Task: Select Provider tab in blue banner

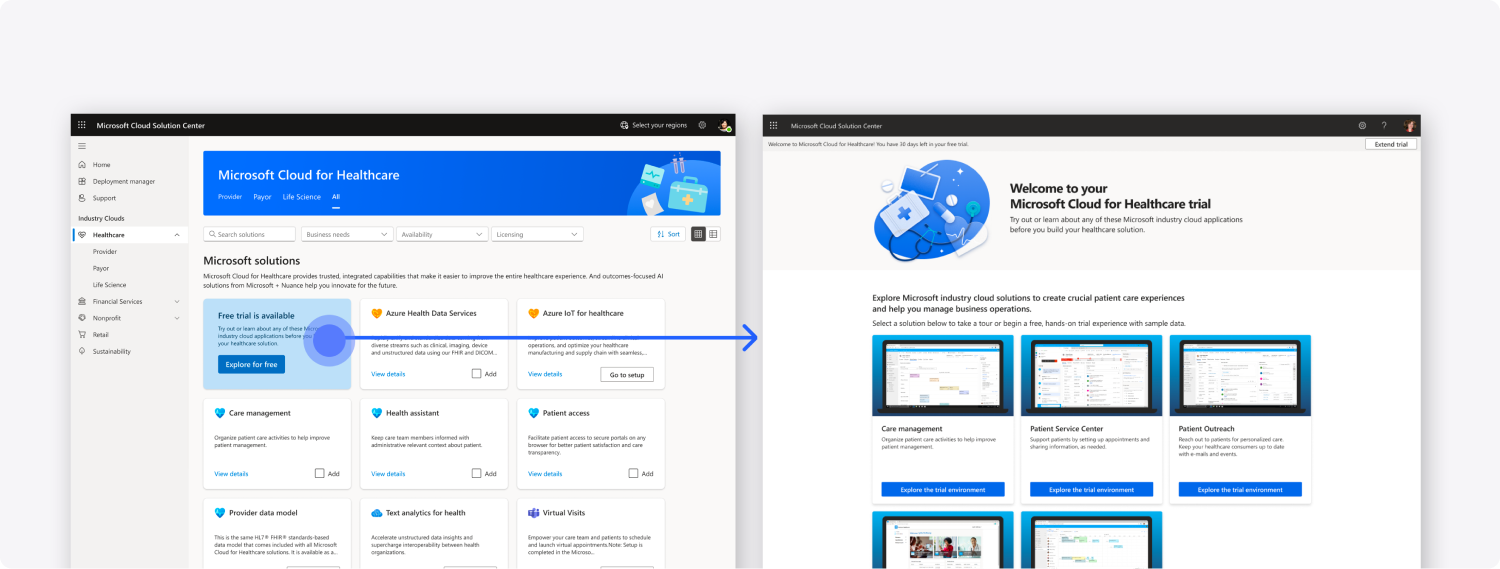Action: pos(230,197)
